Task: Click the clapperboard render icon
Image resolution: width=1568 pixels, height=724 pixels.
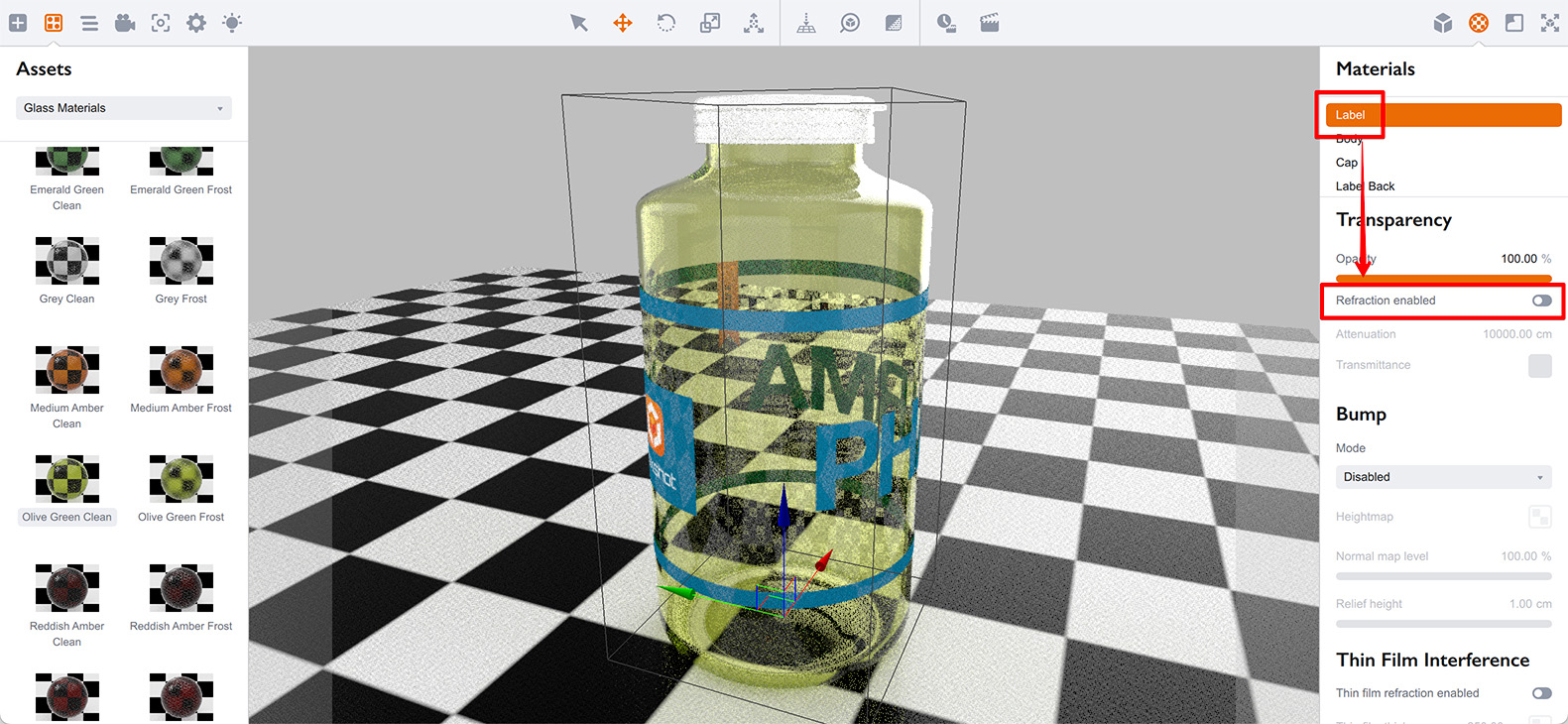Action: pos(990,23)
